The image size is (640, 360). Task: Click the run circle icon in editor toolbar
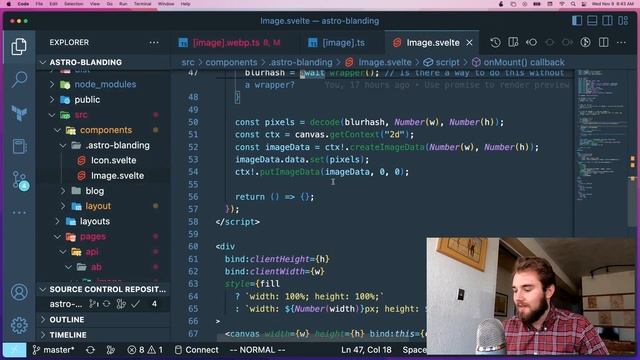click(585, 42)
